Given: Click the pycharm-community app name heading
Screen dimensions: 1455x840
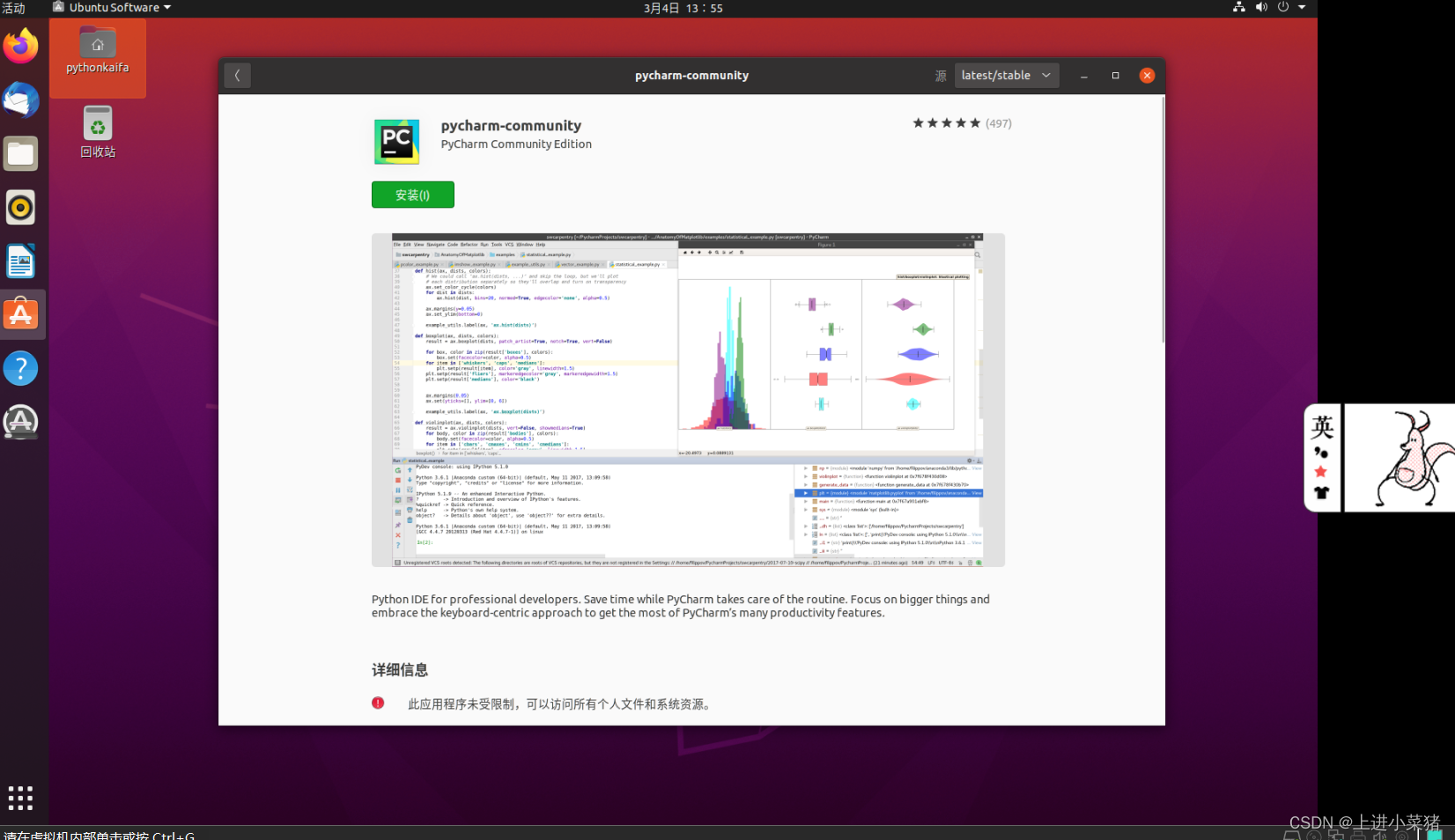Looking at the screenshot, I should [511, 126].
